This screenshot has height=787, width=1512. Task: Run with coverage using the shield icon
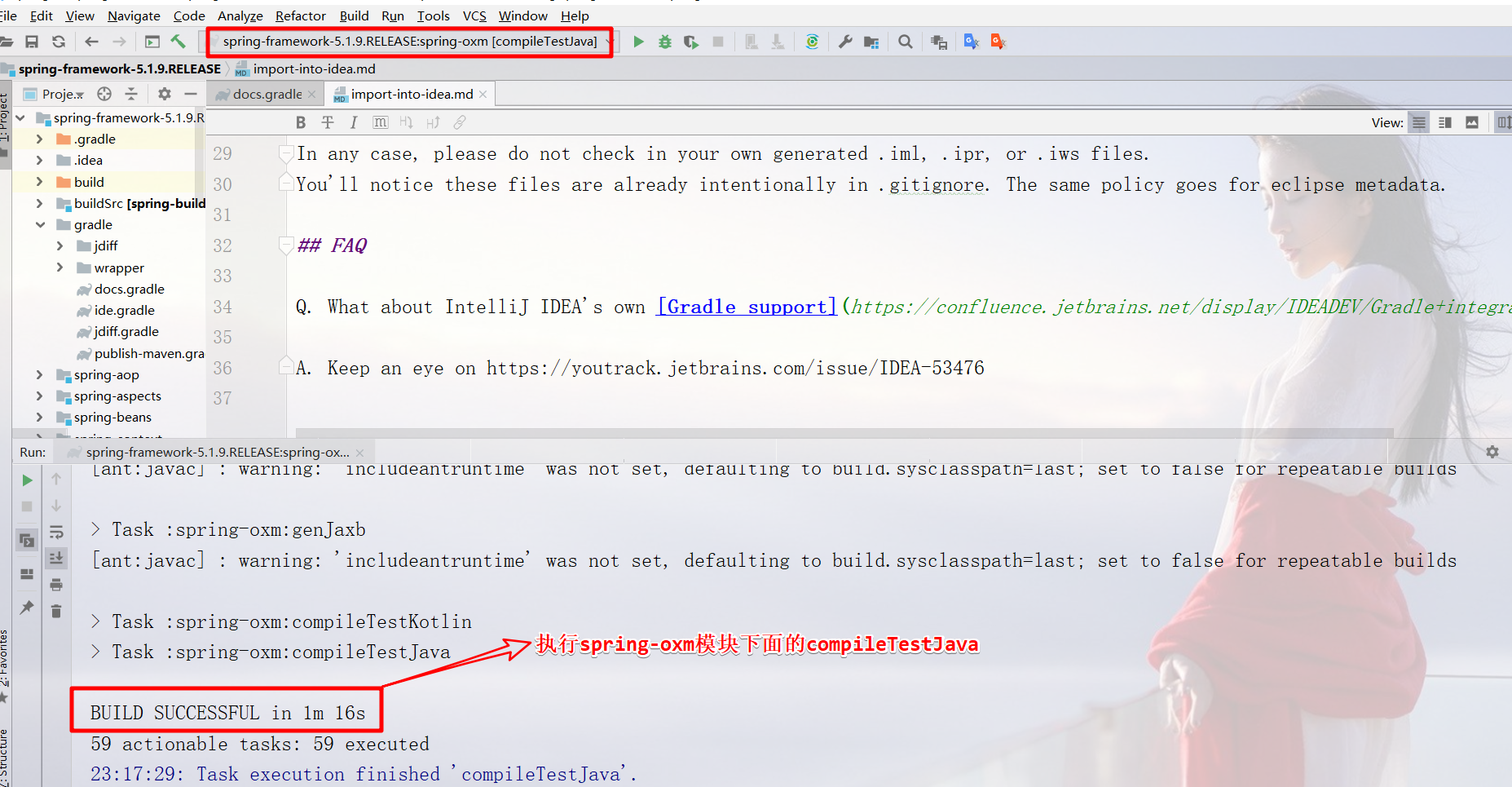691,42
